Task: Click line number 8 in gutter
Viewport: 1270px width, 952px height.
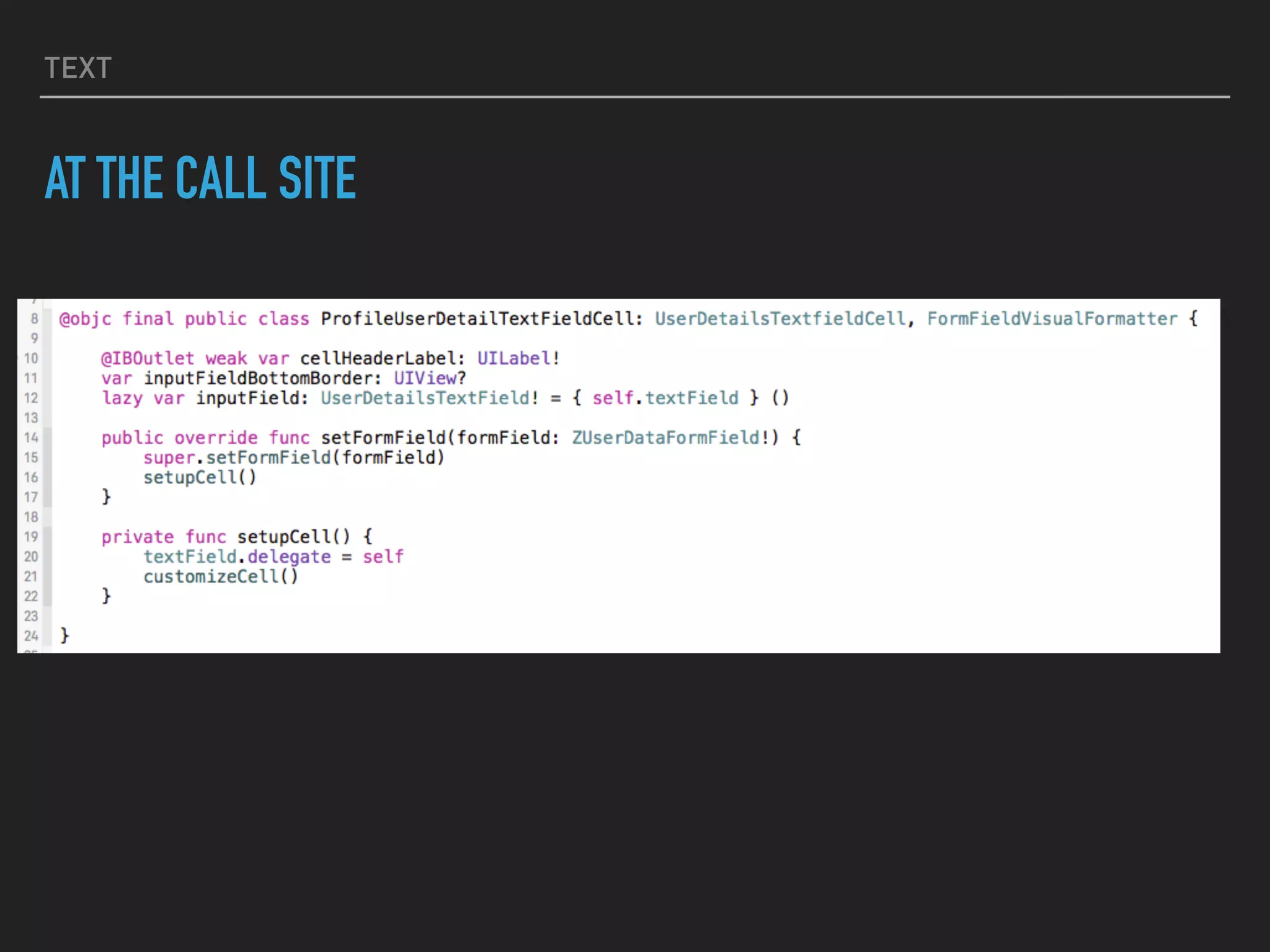Action: click(34, 319)
